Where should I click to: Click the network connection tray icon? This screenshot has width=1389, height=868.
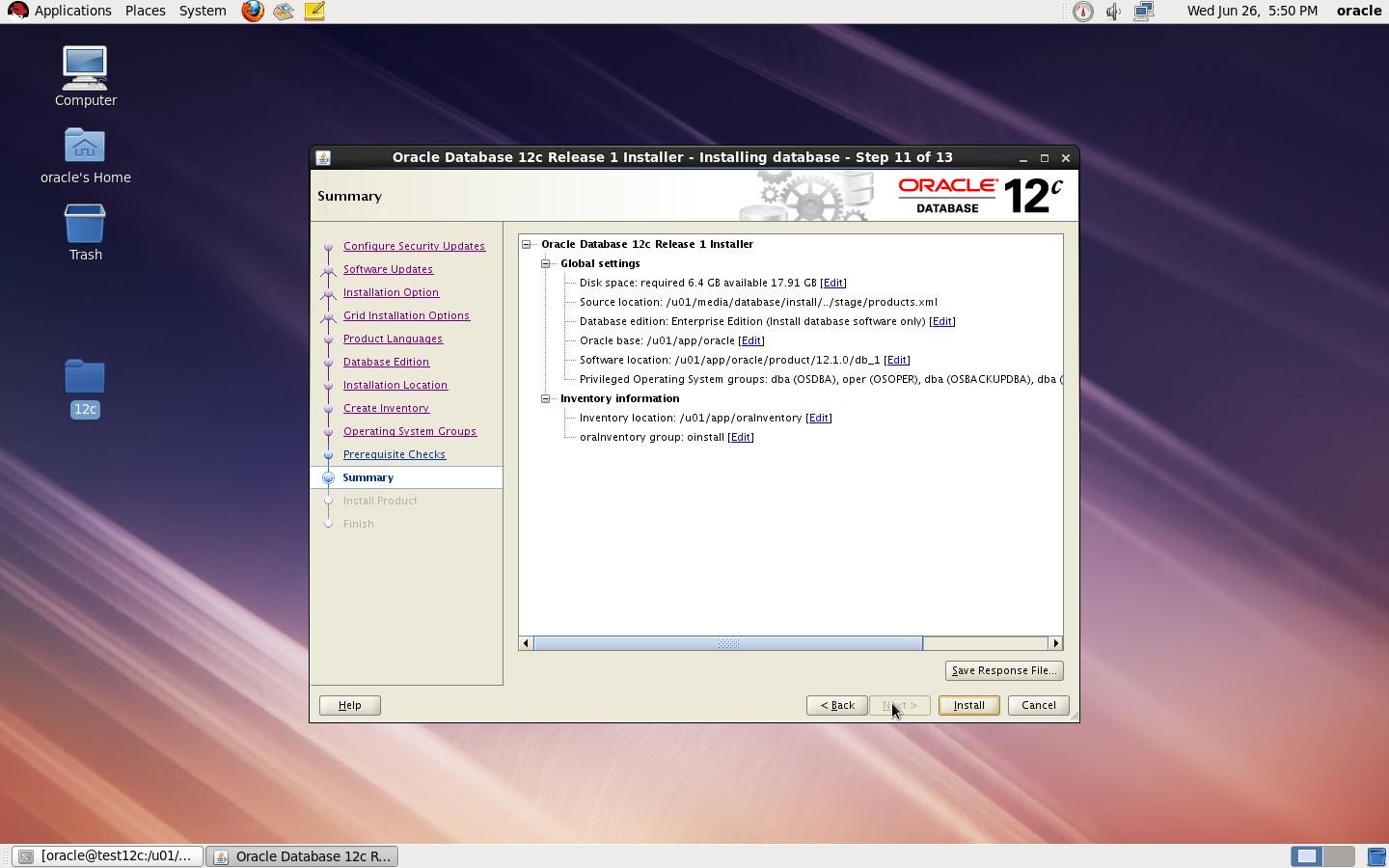tap(1144, 11)
